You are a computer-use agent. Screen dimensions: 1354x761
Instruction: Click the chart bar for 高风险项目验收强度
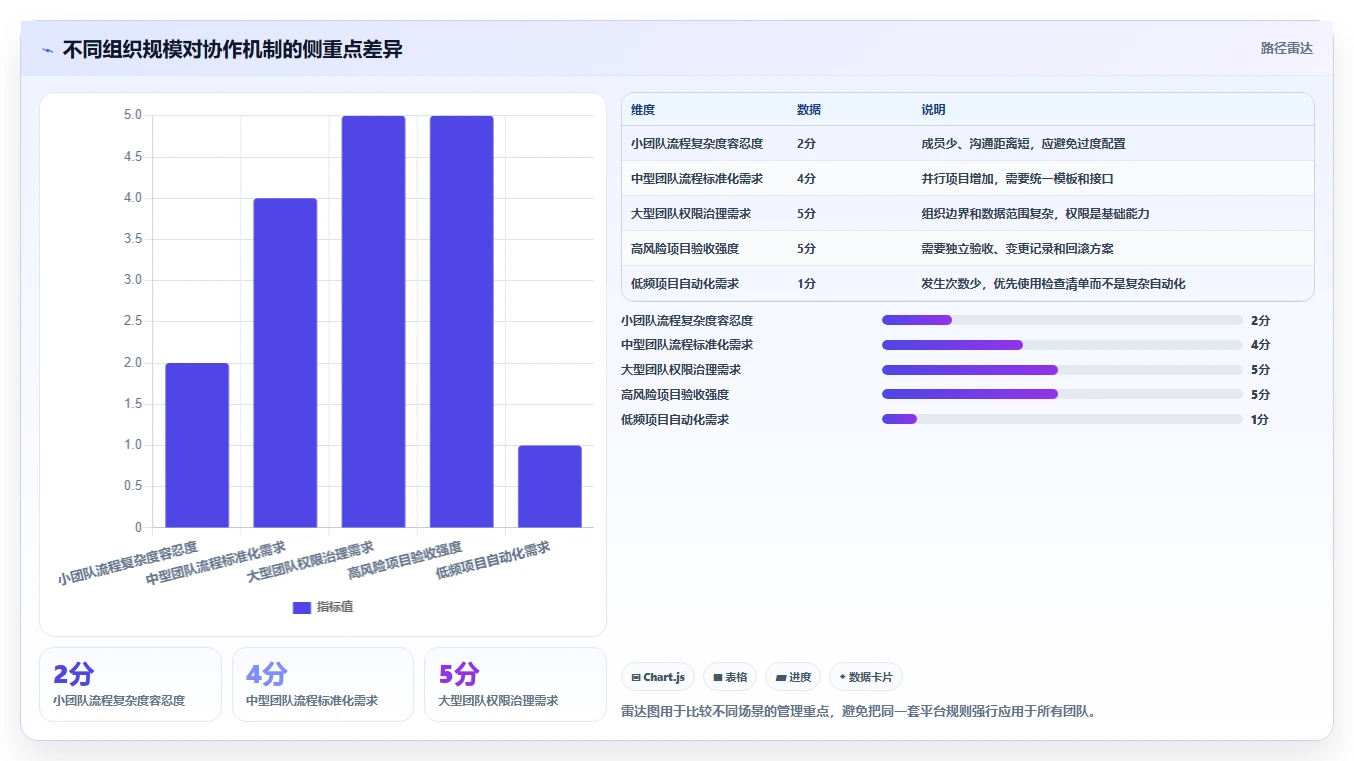[x=462, y=322]
